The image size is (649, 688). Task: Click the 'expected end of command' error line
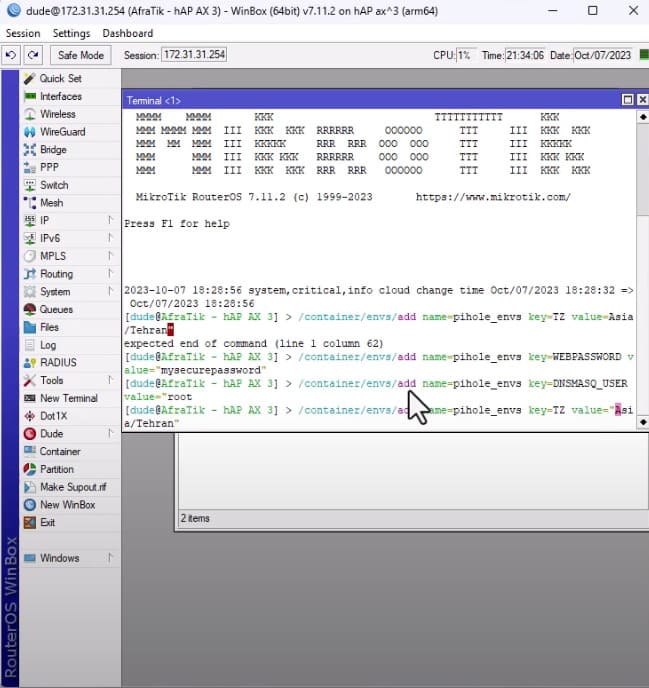[x=254, y=344]
